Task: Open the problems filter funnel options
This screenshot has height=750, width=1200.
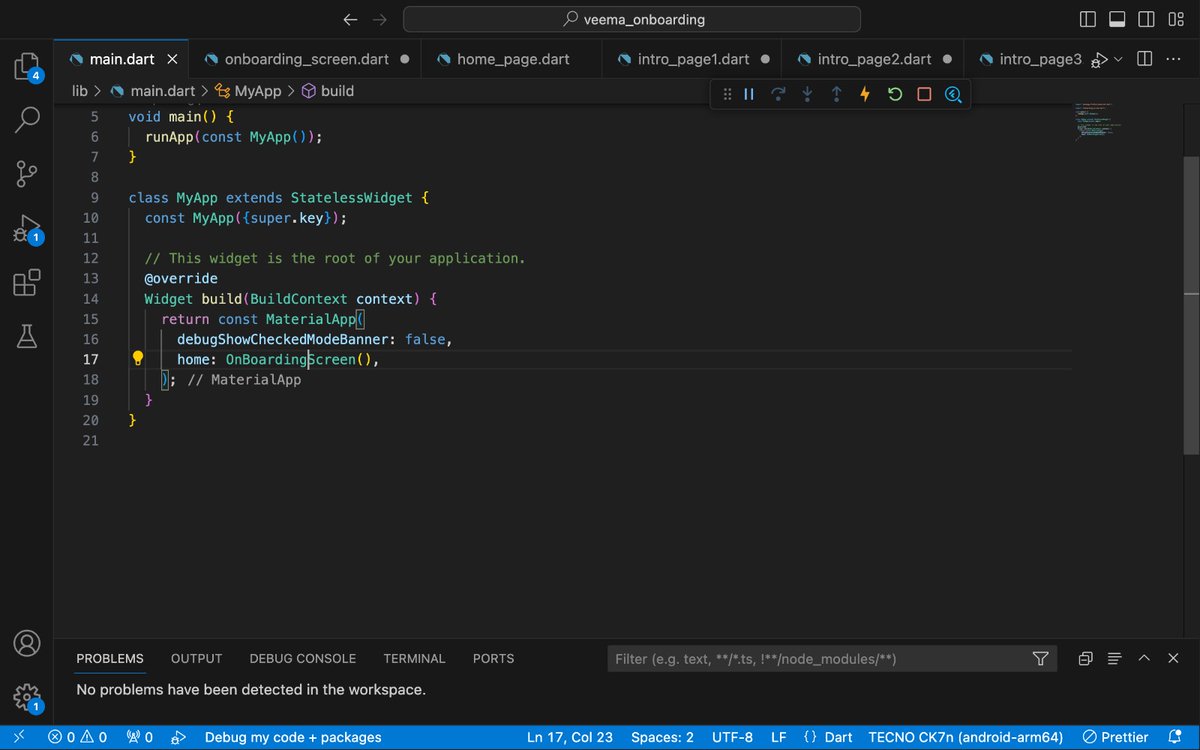Action: pos(1041,659)
